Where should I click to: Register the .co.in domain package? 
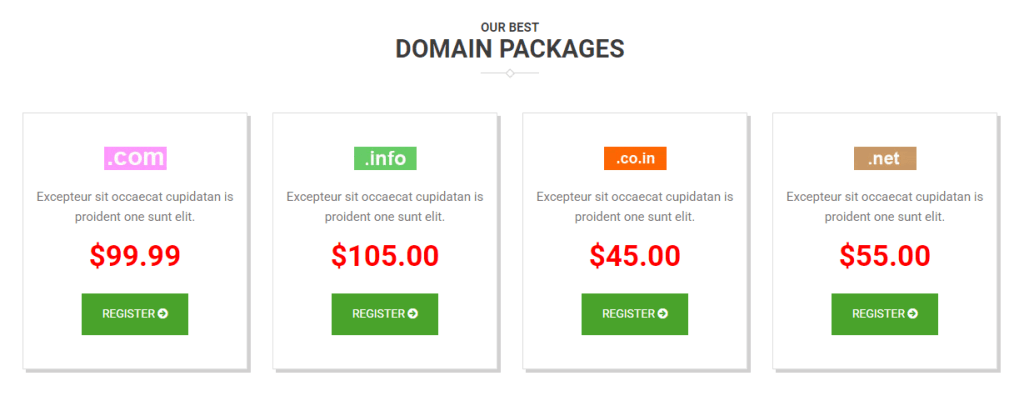pyautogui.click(x=635, y=314)
